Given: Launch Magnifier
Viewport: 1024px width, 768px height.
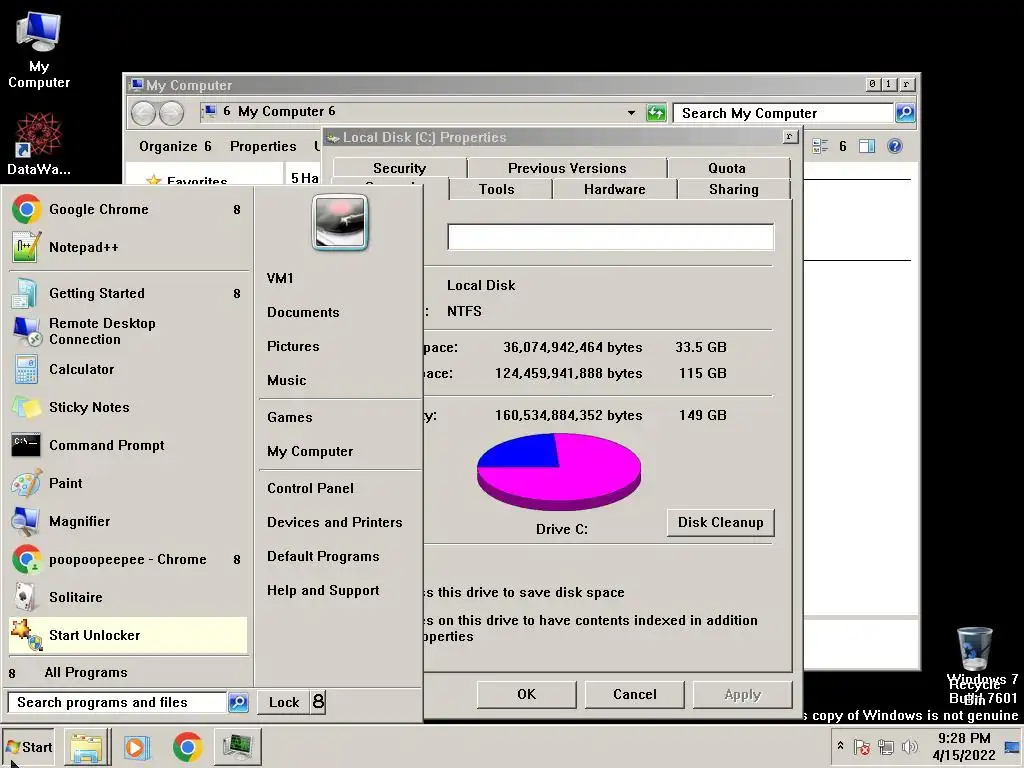Looking at the screenshot, I should pos(128,521).
